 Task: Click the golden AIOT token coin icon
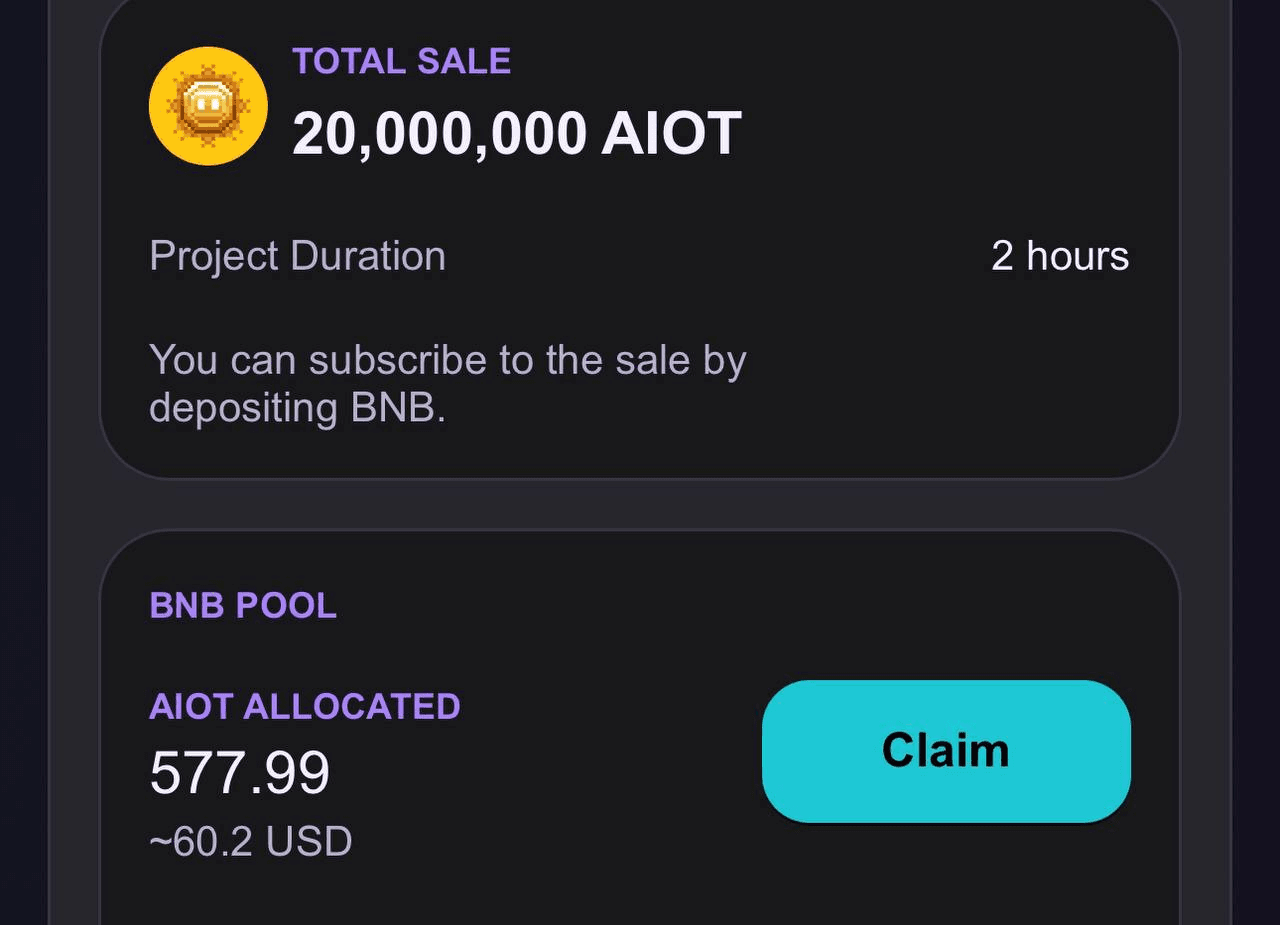[208, 105]
